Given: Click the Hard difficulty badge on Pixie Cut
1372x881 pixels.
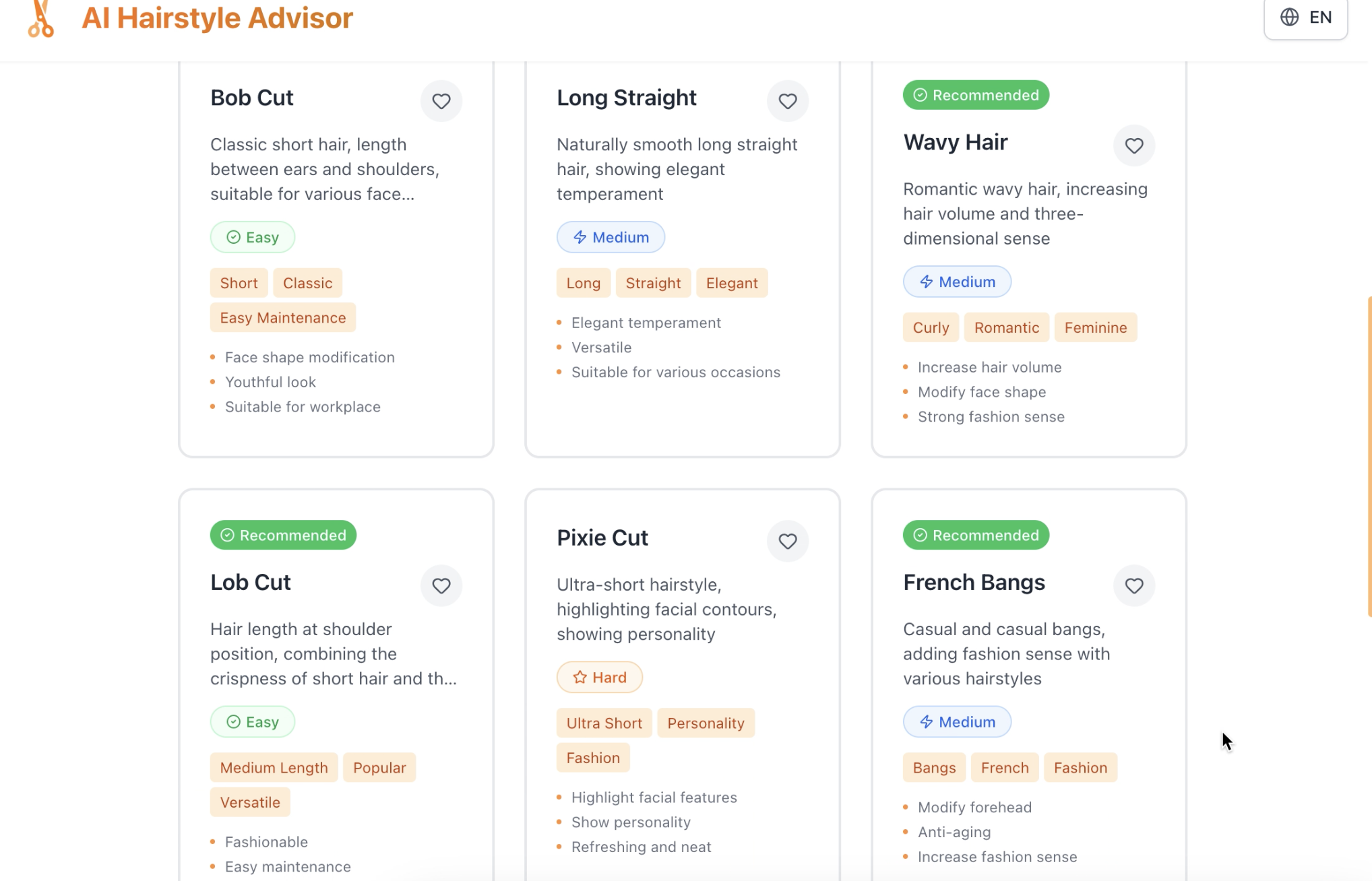Looking at the screenshot, I should coord(599,677).
